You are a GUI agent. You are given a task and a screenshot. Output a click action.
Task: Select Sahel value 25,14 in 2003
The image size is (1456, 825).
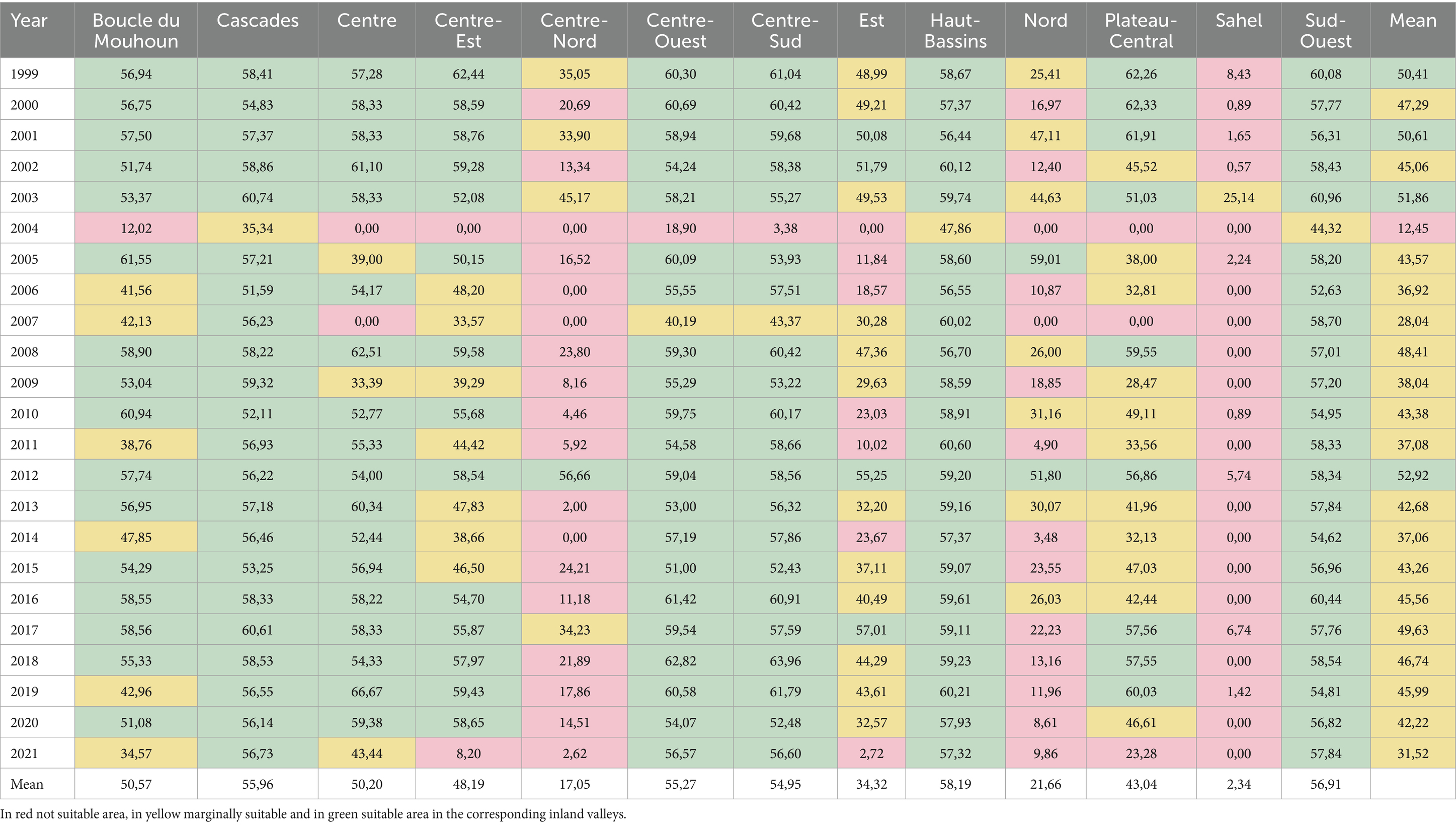1239,198
